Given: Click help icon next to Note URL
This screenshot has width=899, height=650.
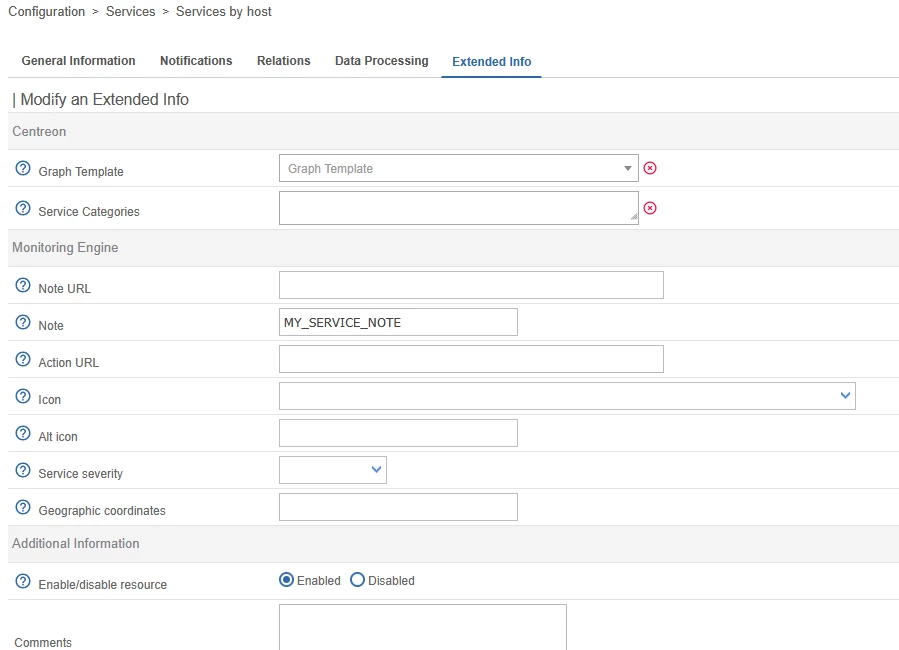Looking at the screenshot, I should (23, 286).
